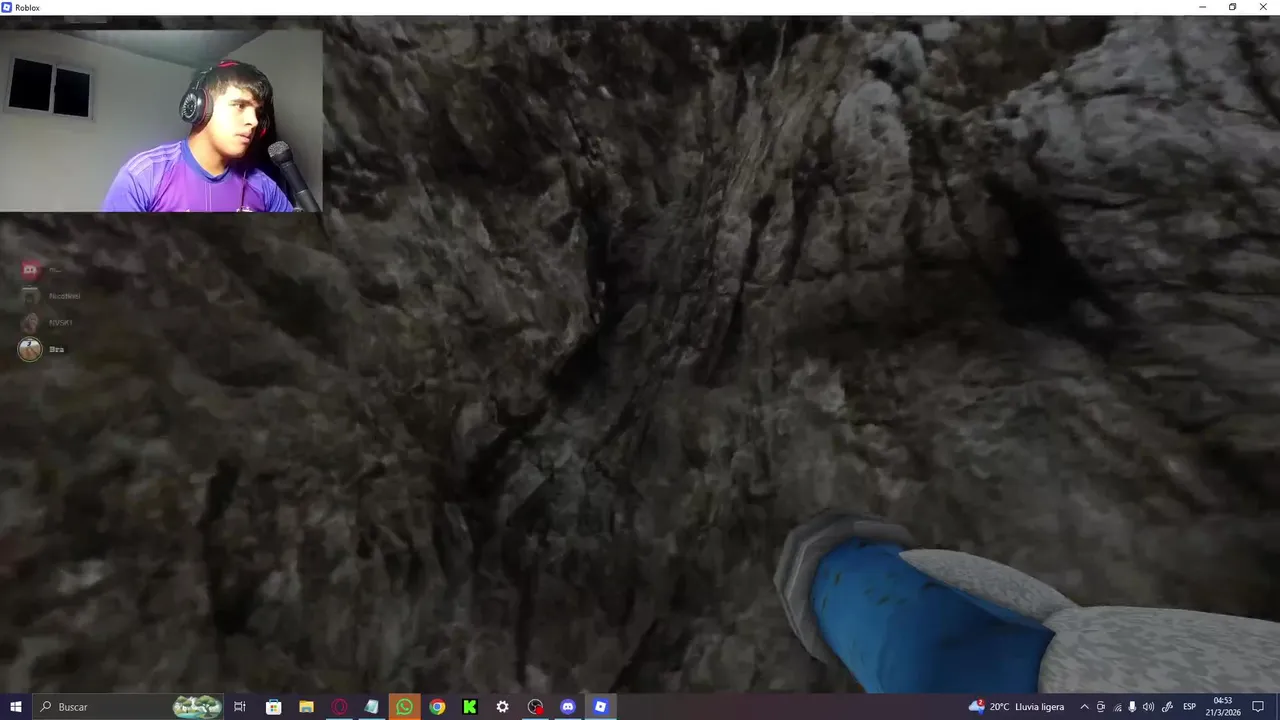The image size is (1280, 720).
Task: Minimize the Roblox window
Action: (1202, 7)
